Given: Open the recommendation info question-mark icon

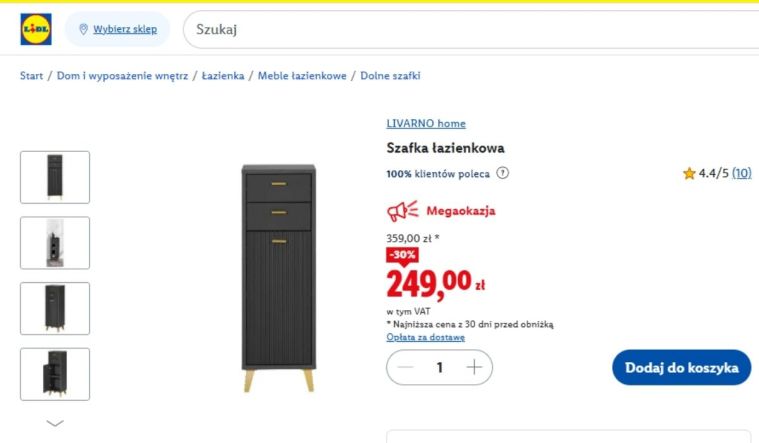Looking at the screenshot, I should (502, 173).
